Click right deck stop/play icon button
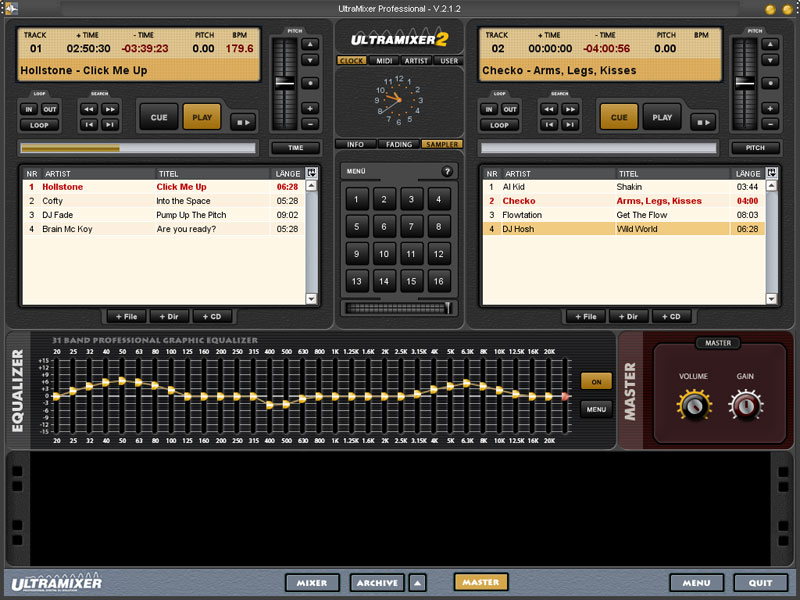The height and width of the screenshot is (600, 800). tap(703, 122)
